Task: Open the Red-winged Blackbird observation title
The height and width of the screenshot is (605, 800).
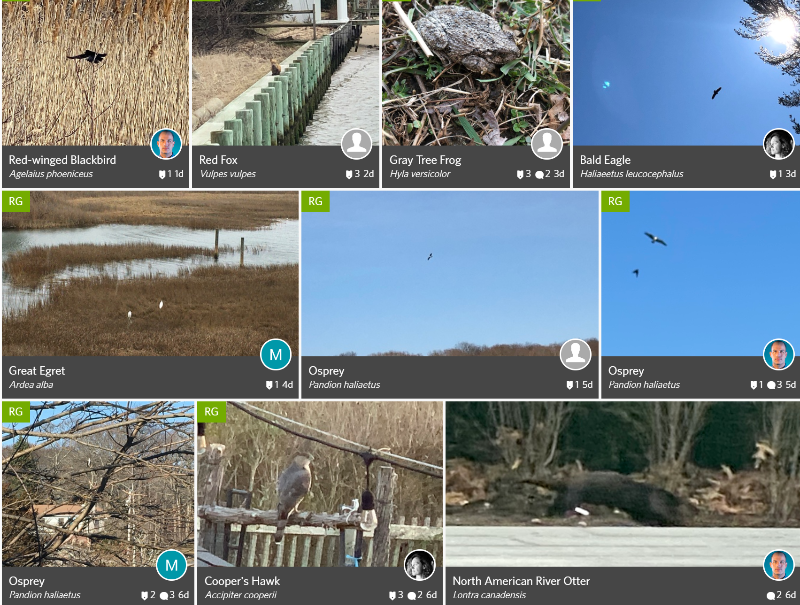Action: pos(62,160)
